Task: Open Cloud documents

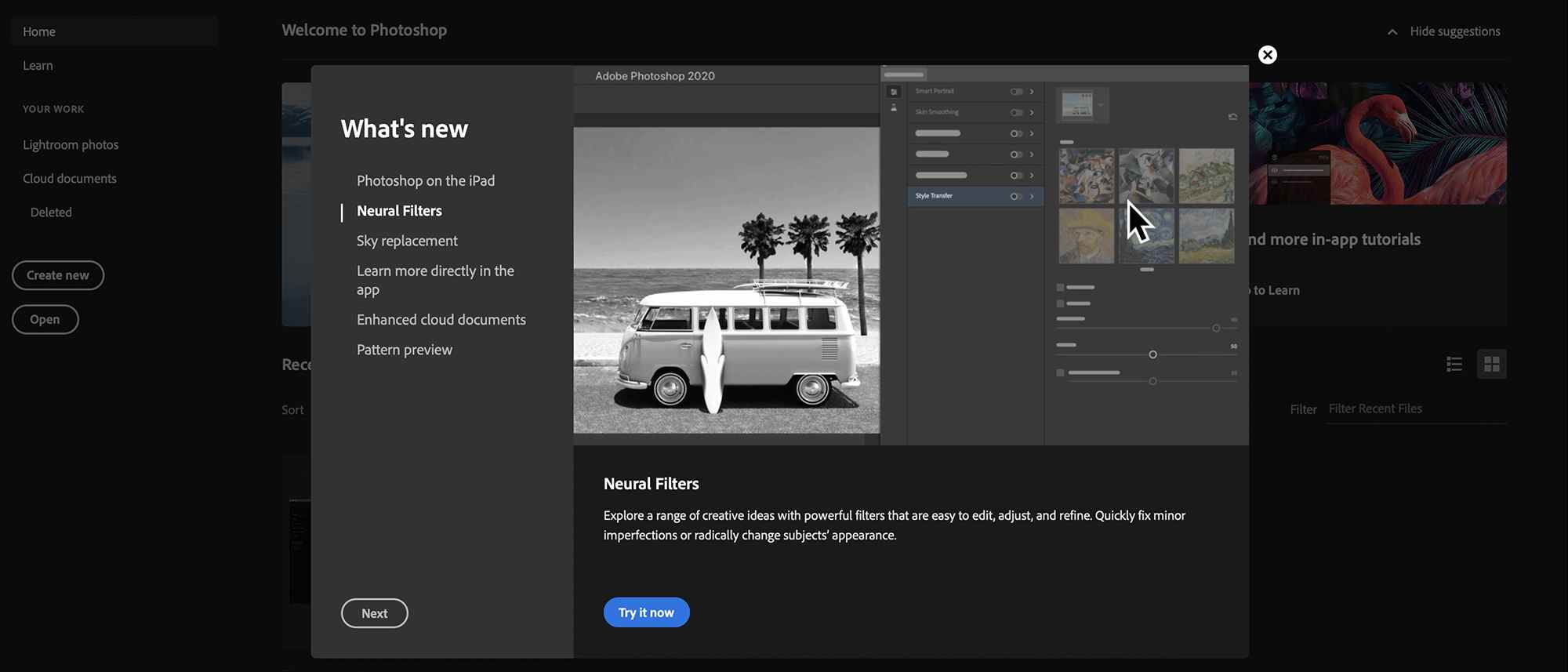Action: coord(70,179)
